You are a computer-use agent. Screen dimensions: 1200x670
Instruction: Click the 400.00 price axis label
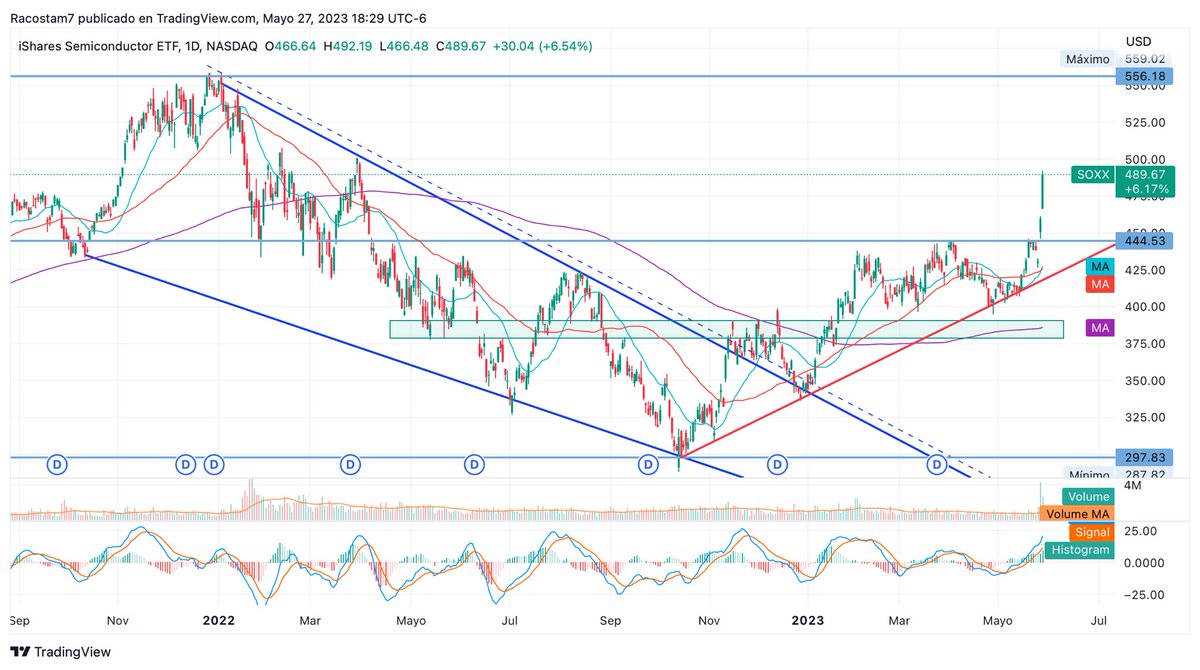pyautogui.click(x=1145, y=307)
